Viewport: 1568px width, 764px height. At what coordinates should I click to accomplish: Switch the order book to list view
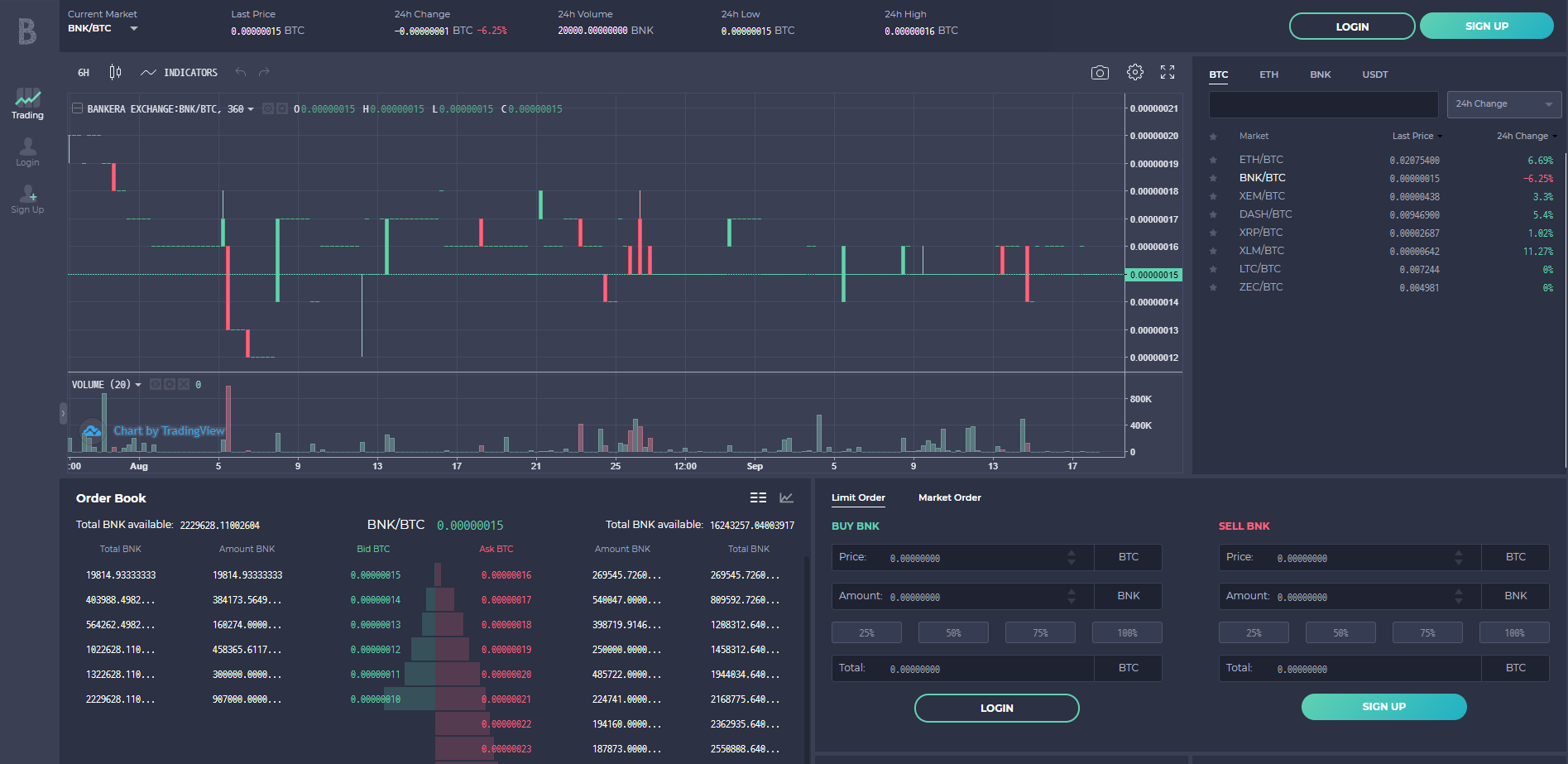tap(758, 497)
